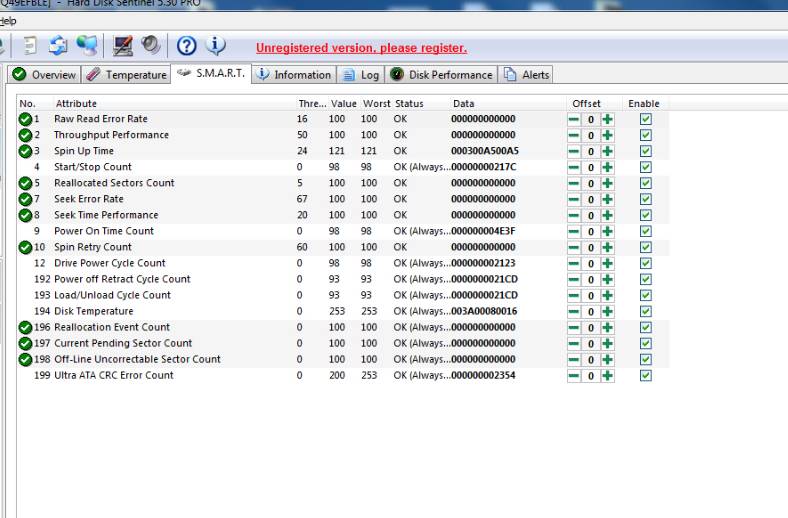Click the speaker sound toolbar icon

coord(150,45)
